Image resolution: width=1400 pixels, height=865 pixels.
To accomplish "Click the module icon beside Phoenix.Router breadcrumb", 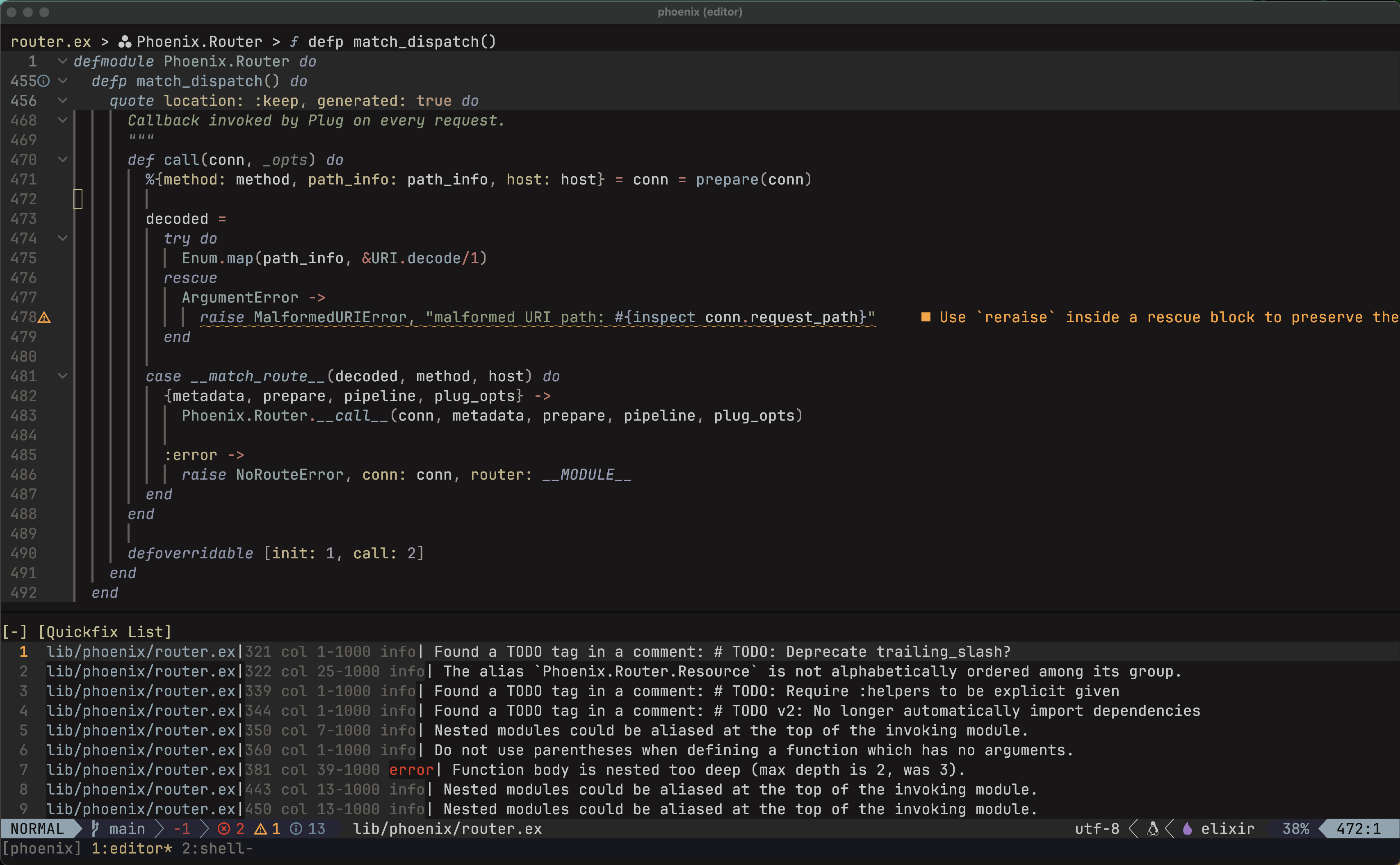I will click(x=125, y=42).
